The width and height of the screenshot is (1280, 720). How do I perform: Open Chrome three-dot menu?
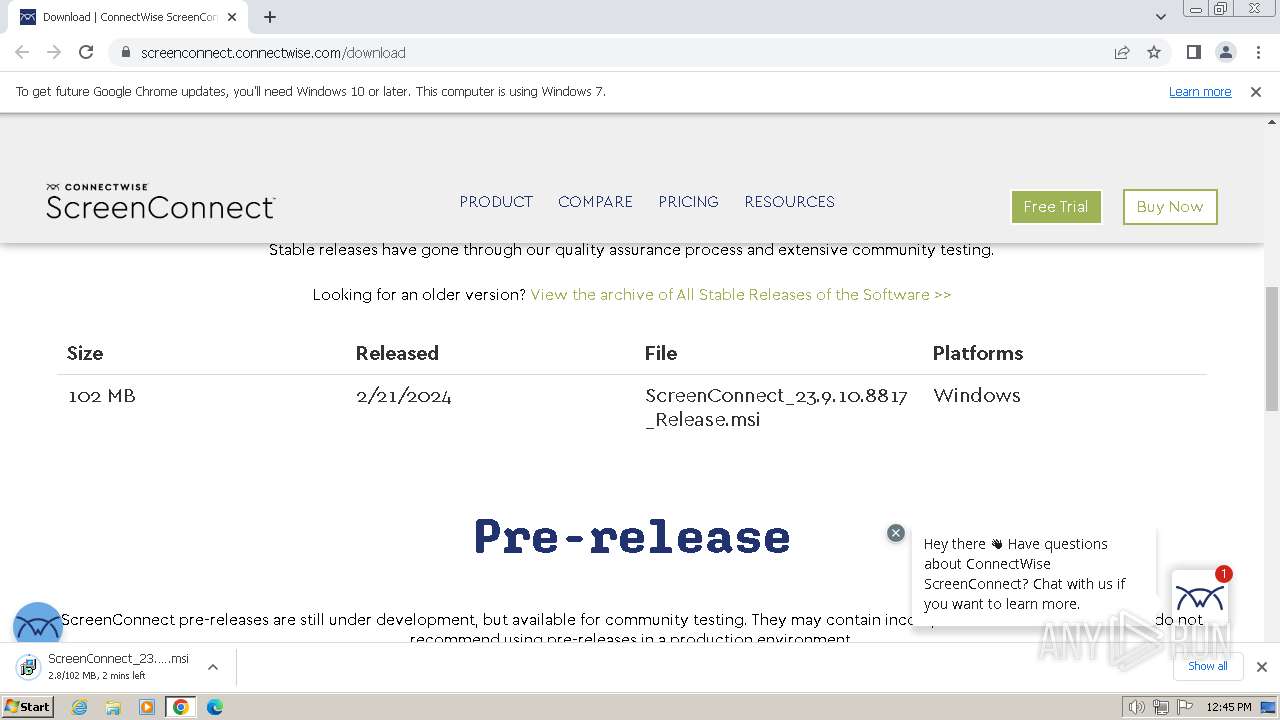click(1257, 52)
